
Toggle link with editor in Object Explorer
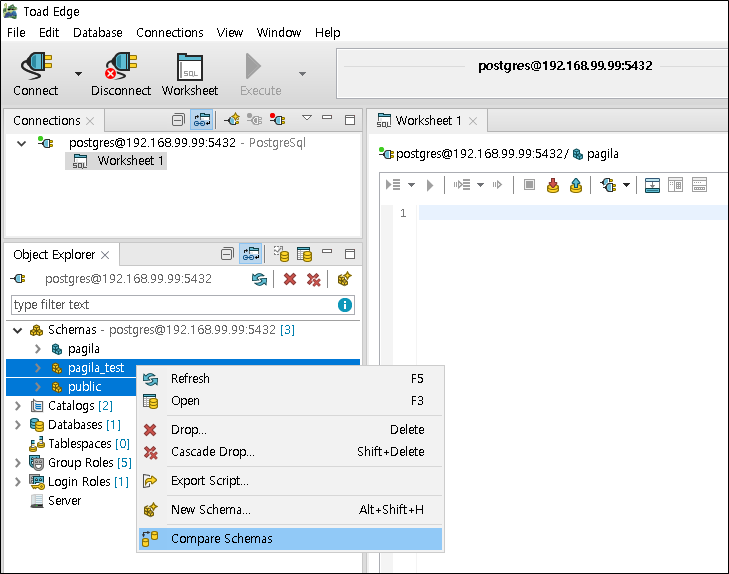click(251, 254)
